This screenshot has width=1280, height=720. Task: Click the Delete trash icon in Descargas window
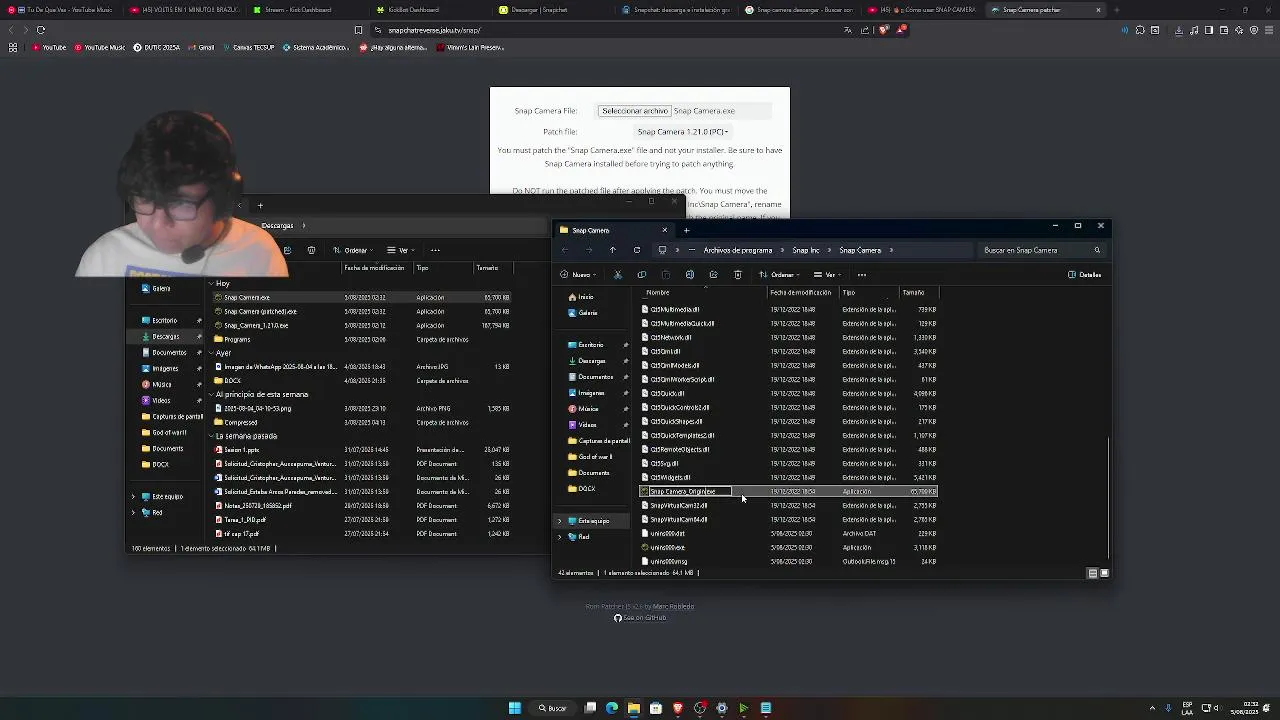click(311, 250)
